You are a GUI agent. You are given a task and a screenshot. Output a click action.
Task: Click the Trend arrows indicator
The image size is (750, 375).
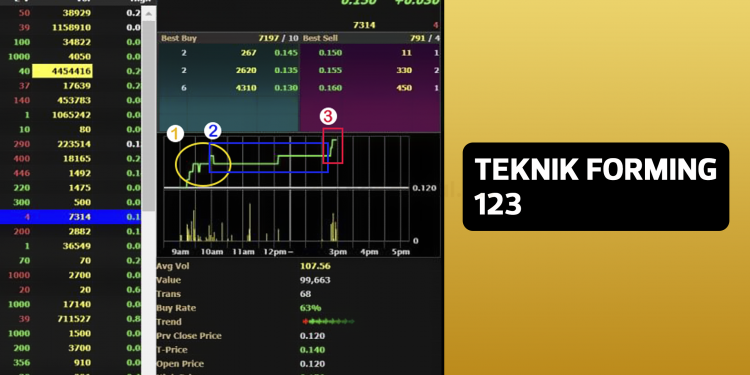(x=328, y=321)
